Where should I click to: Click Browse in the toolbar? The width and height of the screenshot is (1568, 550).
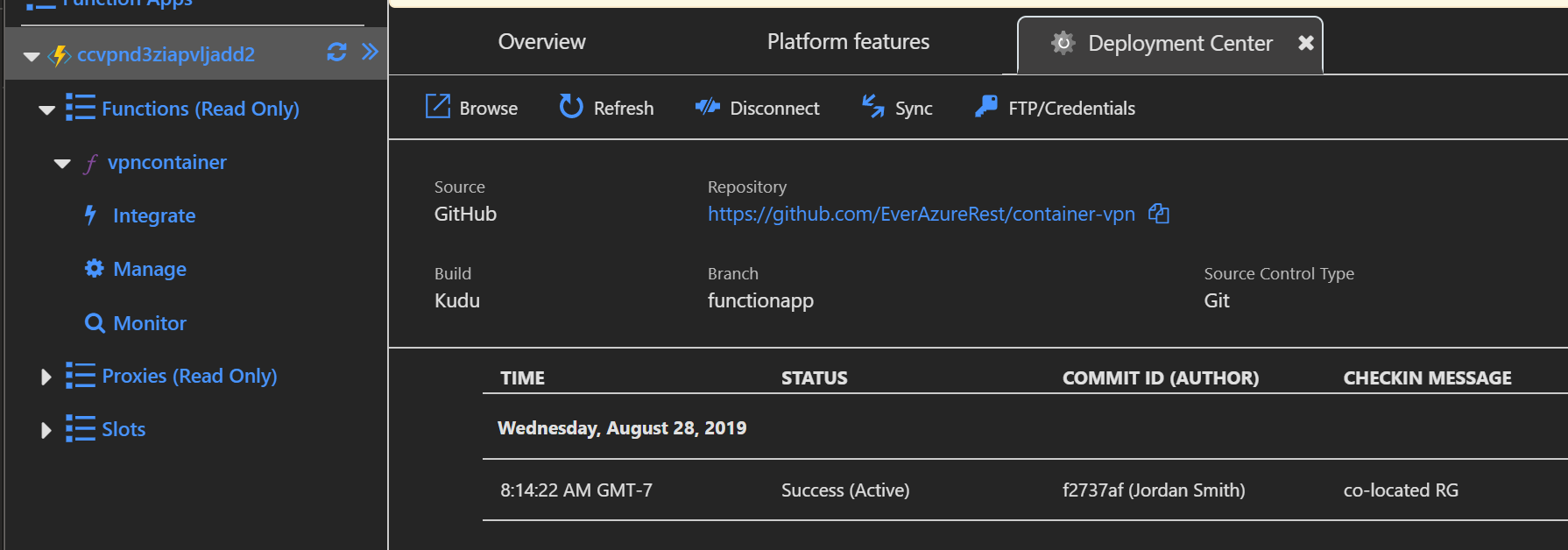coord(488,109)
